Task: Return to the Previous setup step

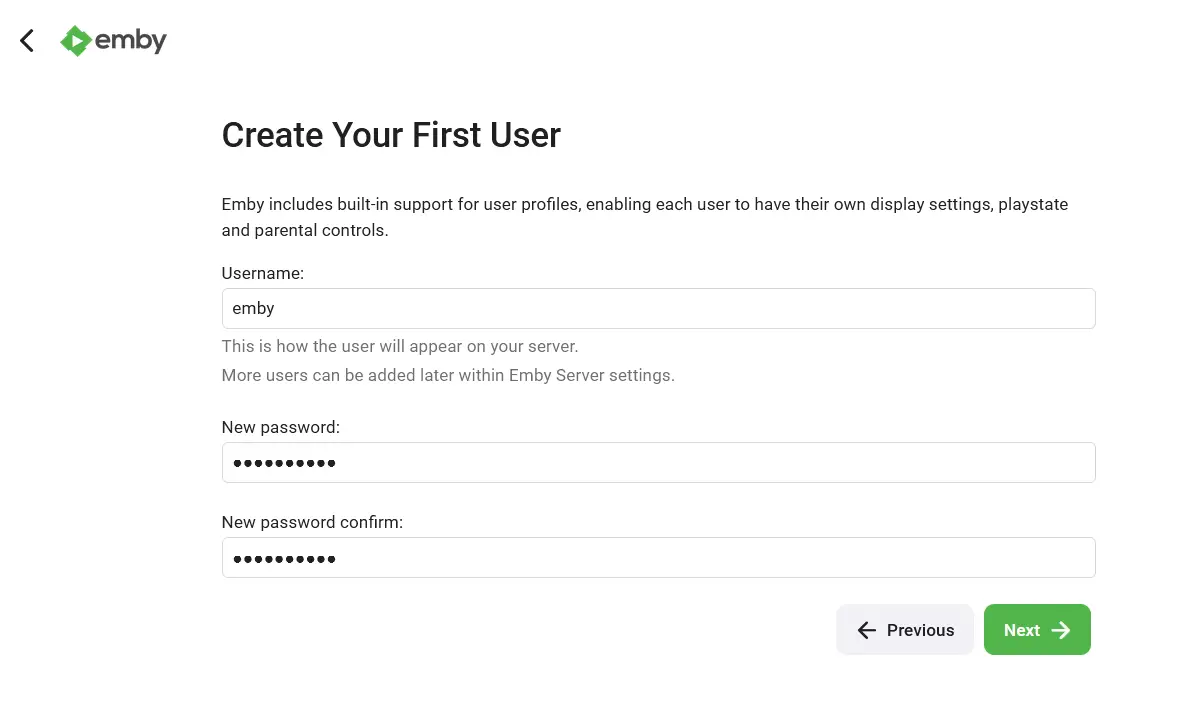Action: pos(904,630)
